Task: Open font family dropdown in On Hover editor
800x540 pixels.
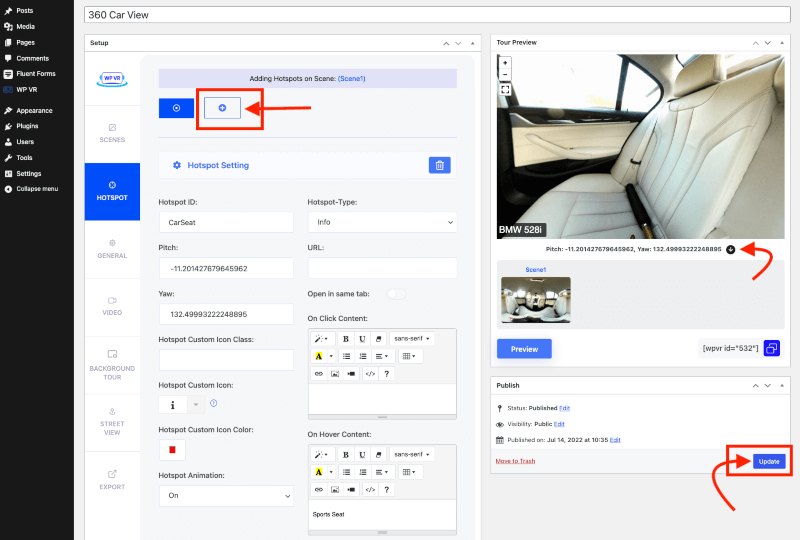Action: (411, 454)
